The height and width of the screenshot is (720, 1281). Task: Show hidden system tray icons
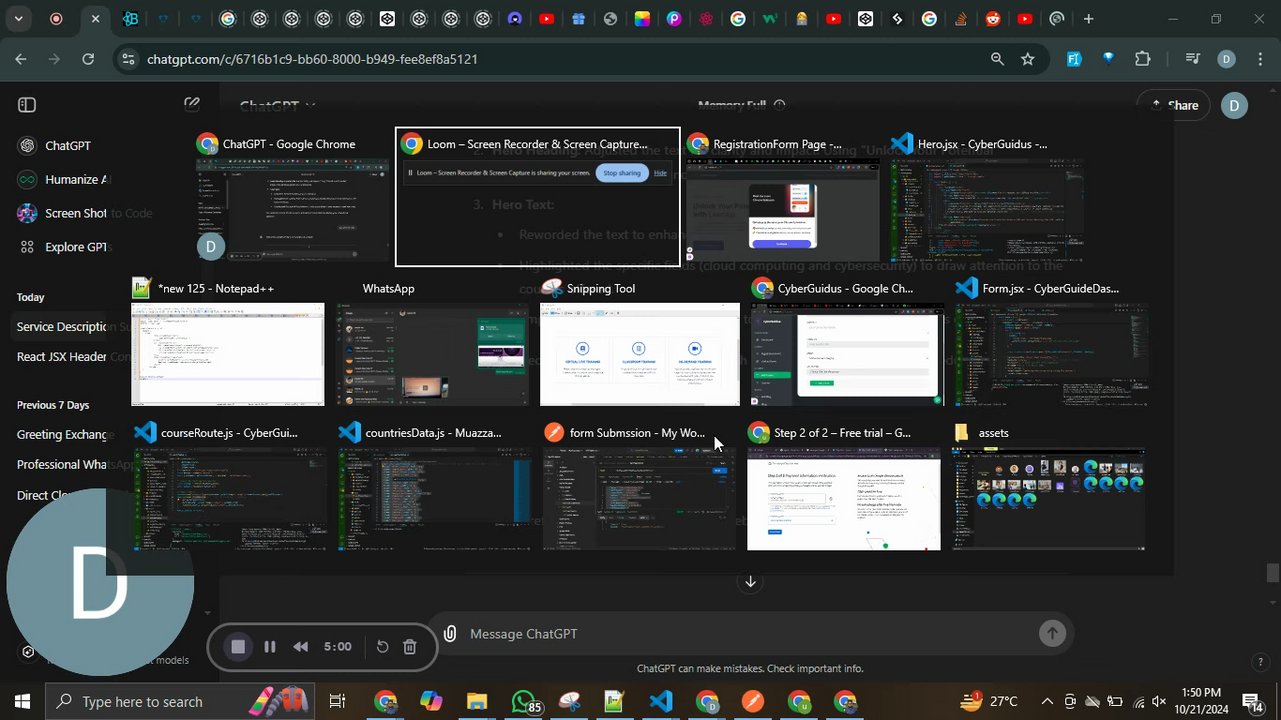point(1047,702)
